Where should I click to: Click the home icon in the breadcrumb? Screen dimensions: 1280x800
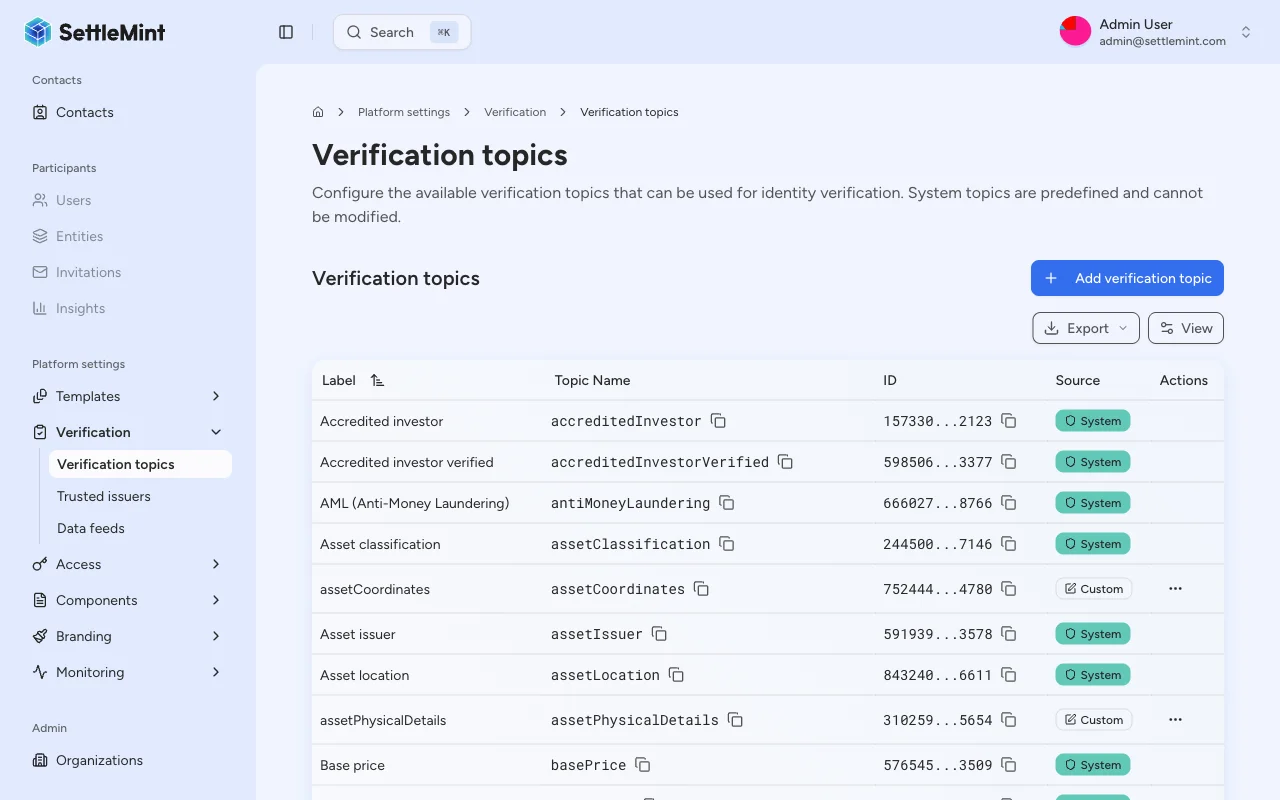tap(317, 111)
